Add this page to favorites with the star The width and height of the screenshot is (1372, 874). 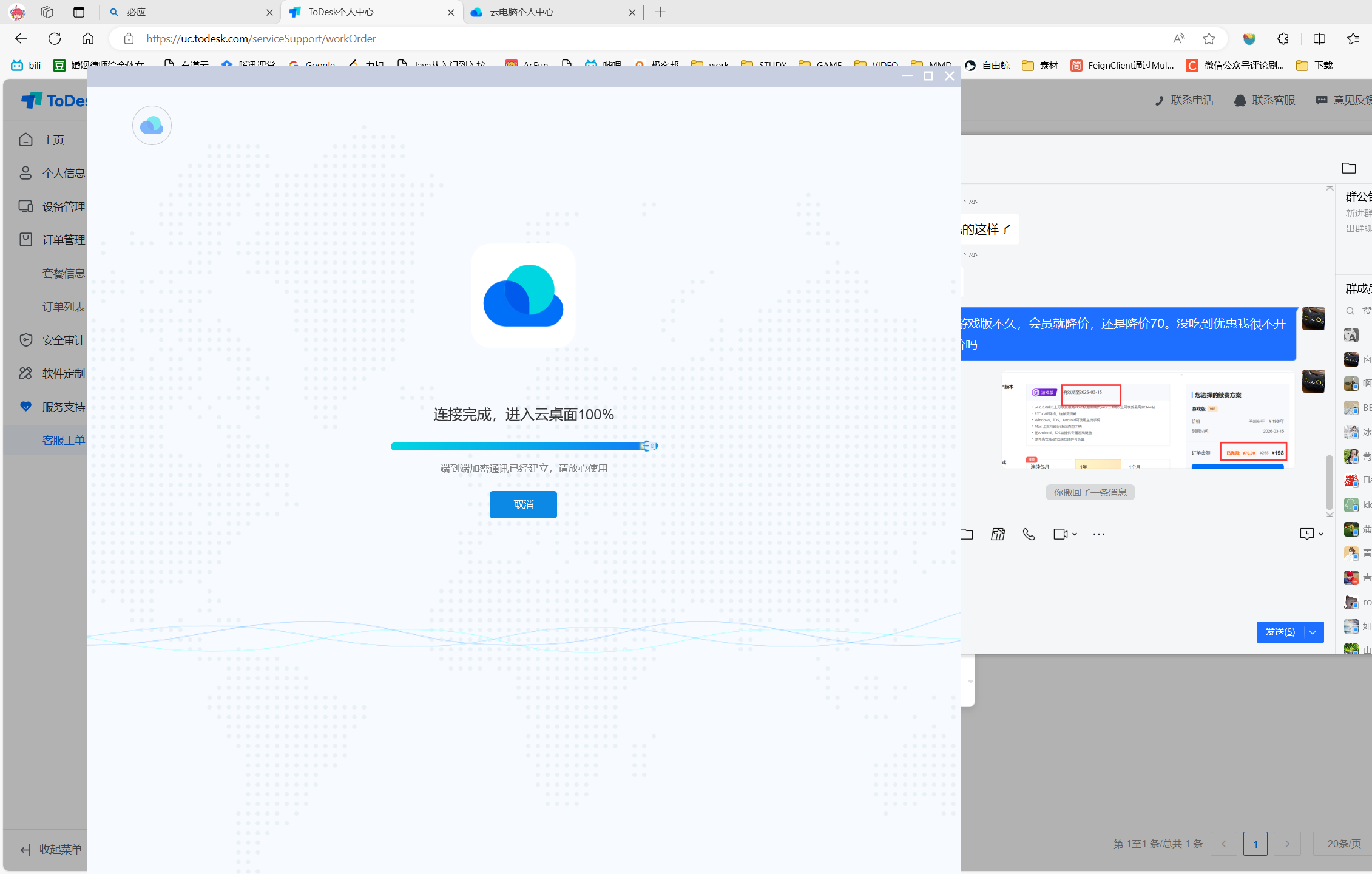click(x=1209, y=39)
